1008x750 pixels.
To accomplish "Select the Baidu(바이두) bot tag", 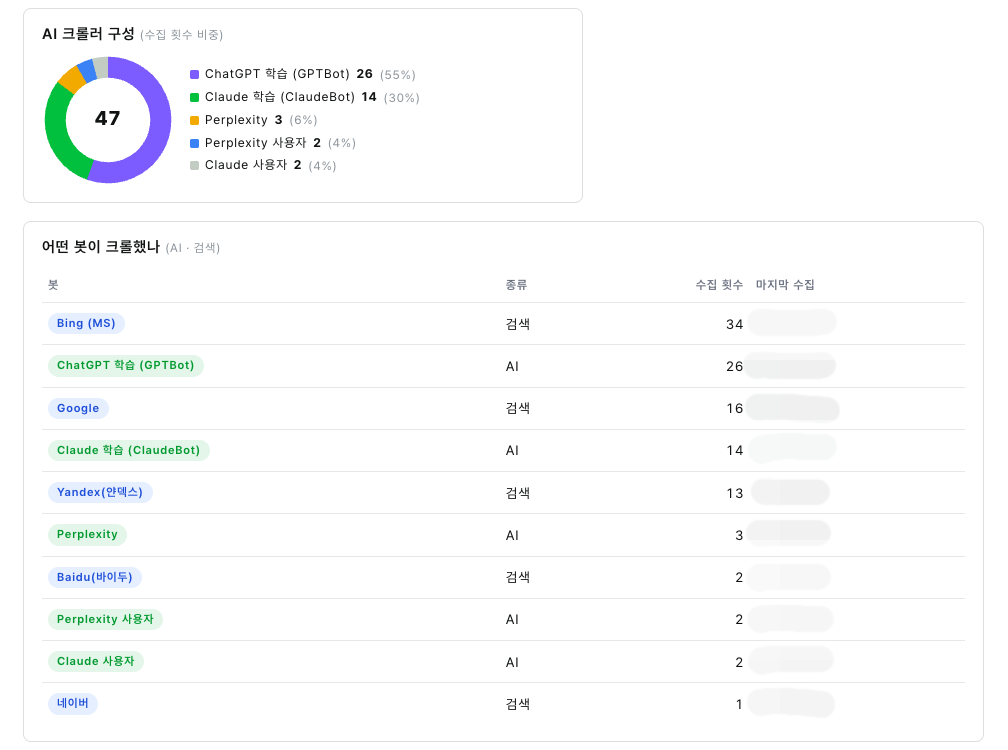I will pyautogui.click(x=94, y=577).
